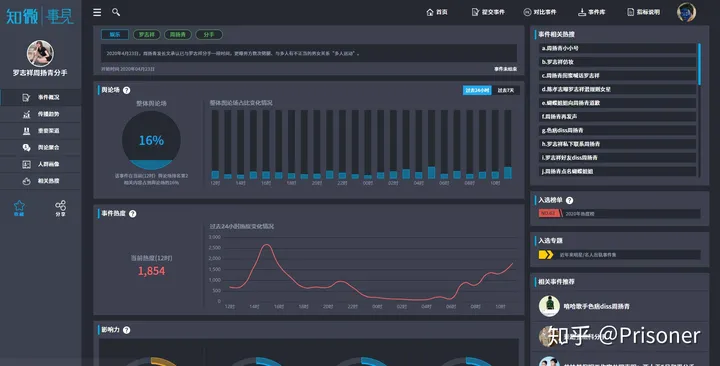
Task: Switch the chart to 过去7天
Action: (x=506, y=90)
